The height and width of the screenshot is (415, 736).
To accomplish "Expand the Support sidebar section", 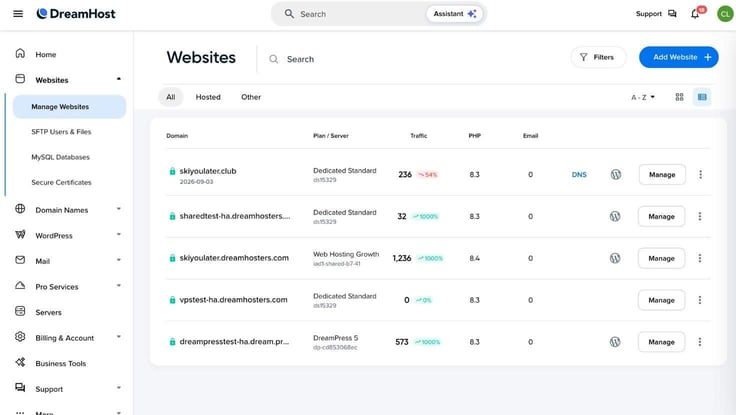I will pos(119,388).
